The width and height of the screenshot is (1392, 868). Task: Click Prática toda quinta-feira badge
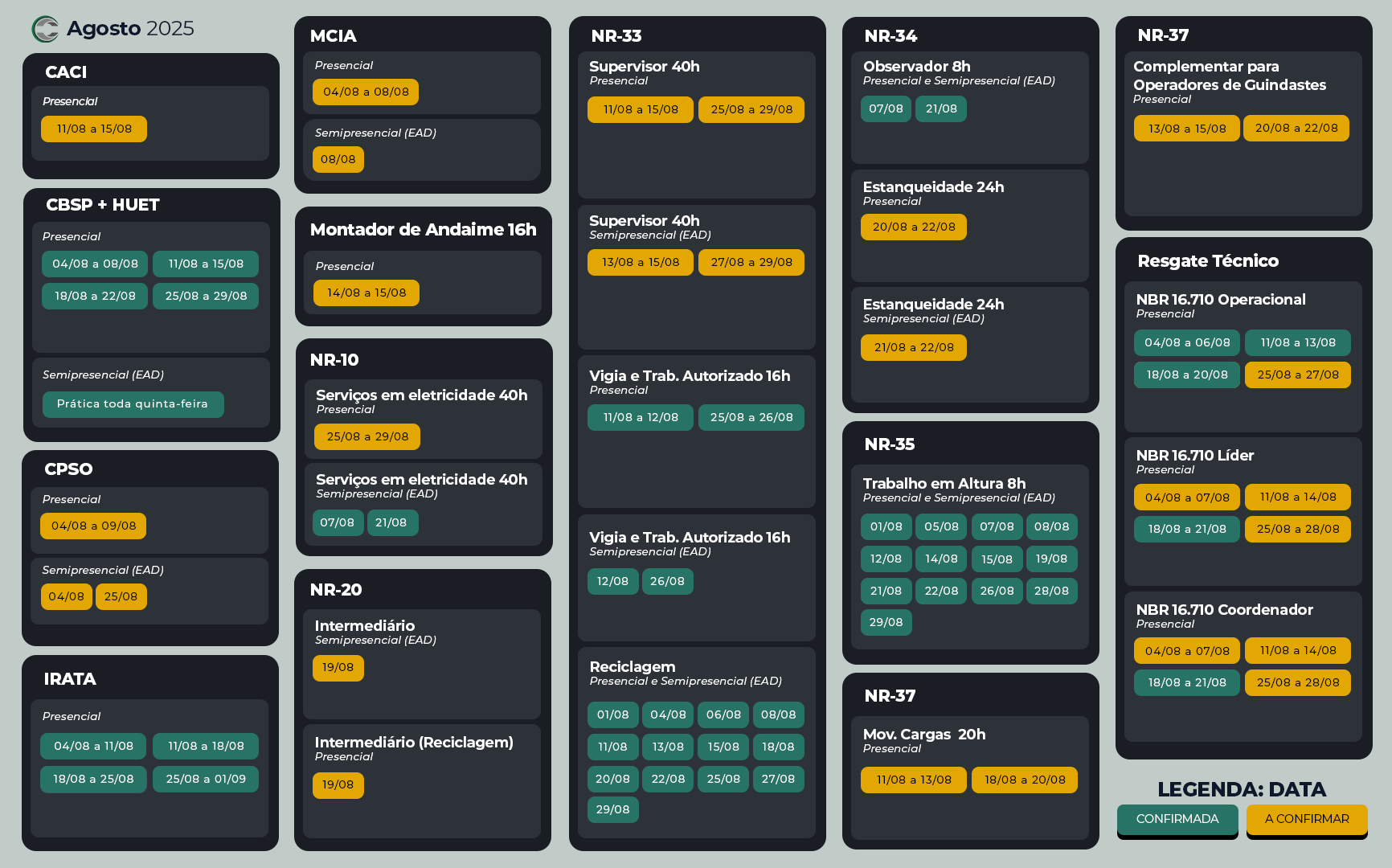tap(133, 403)
